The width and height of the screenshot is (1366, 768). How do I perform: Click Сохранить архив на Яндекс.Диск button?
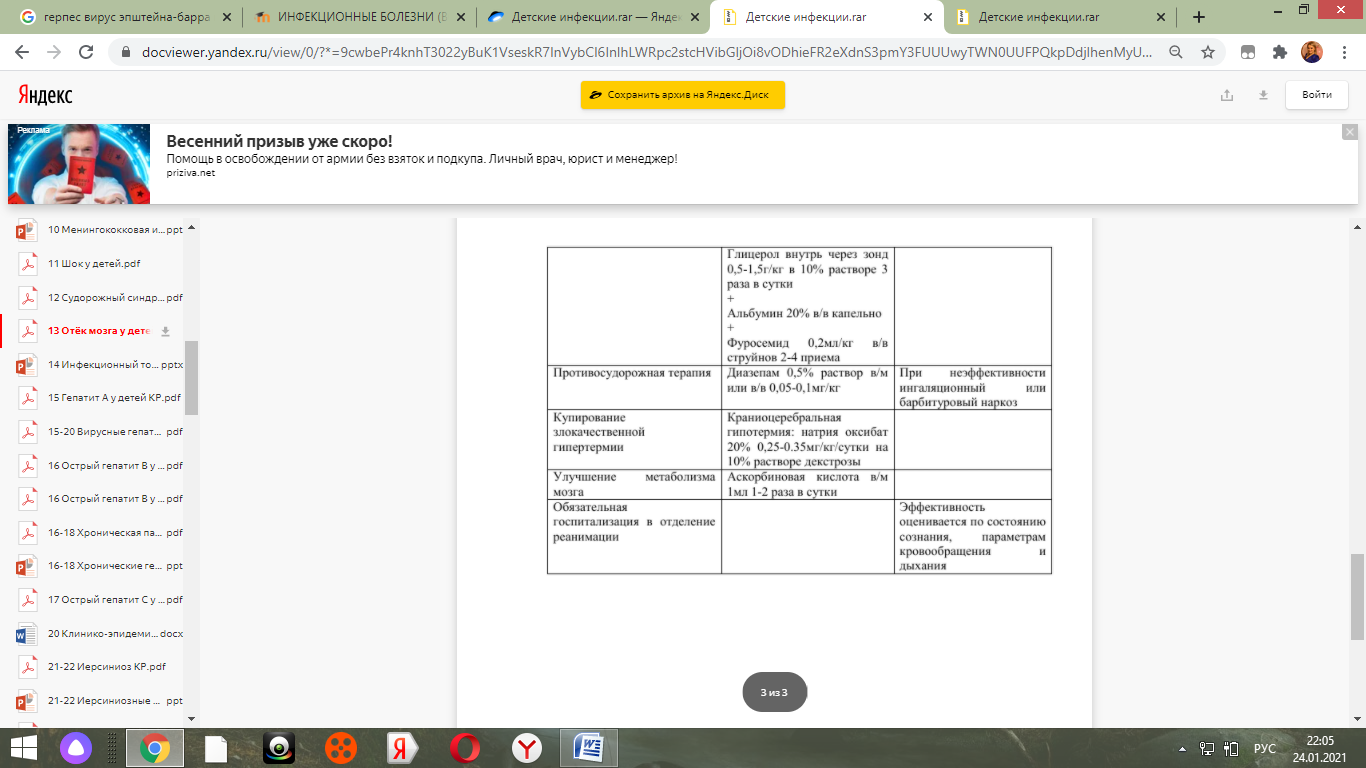pyautogui.click(x=682, y=95)
